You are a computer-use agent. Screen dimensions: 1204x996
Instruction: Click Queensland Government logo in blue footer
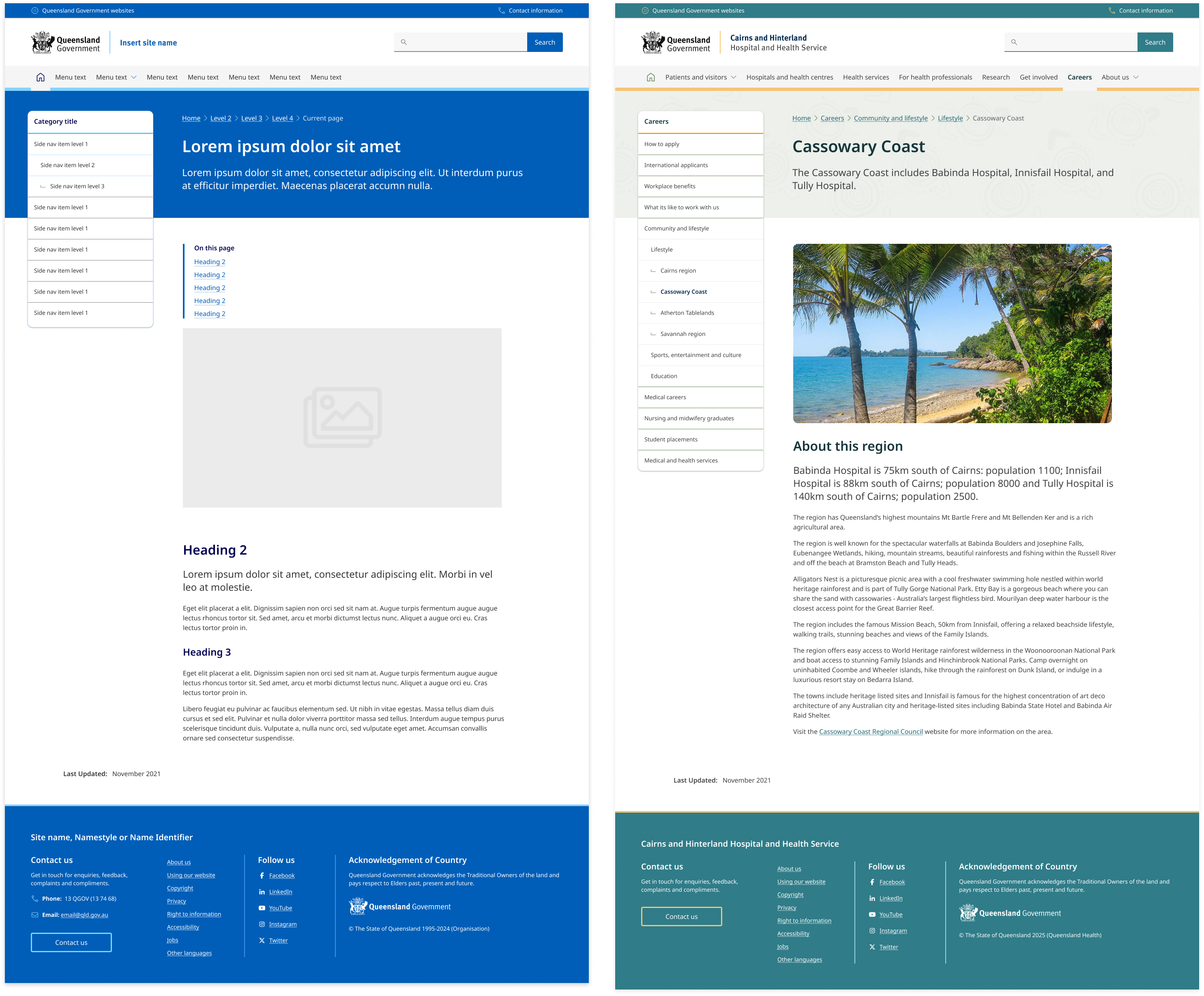(x=399, y=906)
